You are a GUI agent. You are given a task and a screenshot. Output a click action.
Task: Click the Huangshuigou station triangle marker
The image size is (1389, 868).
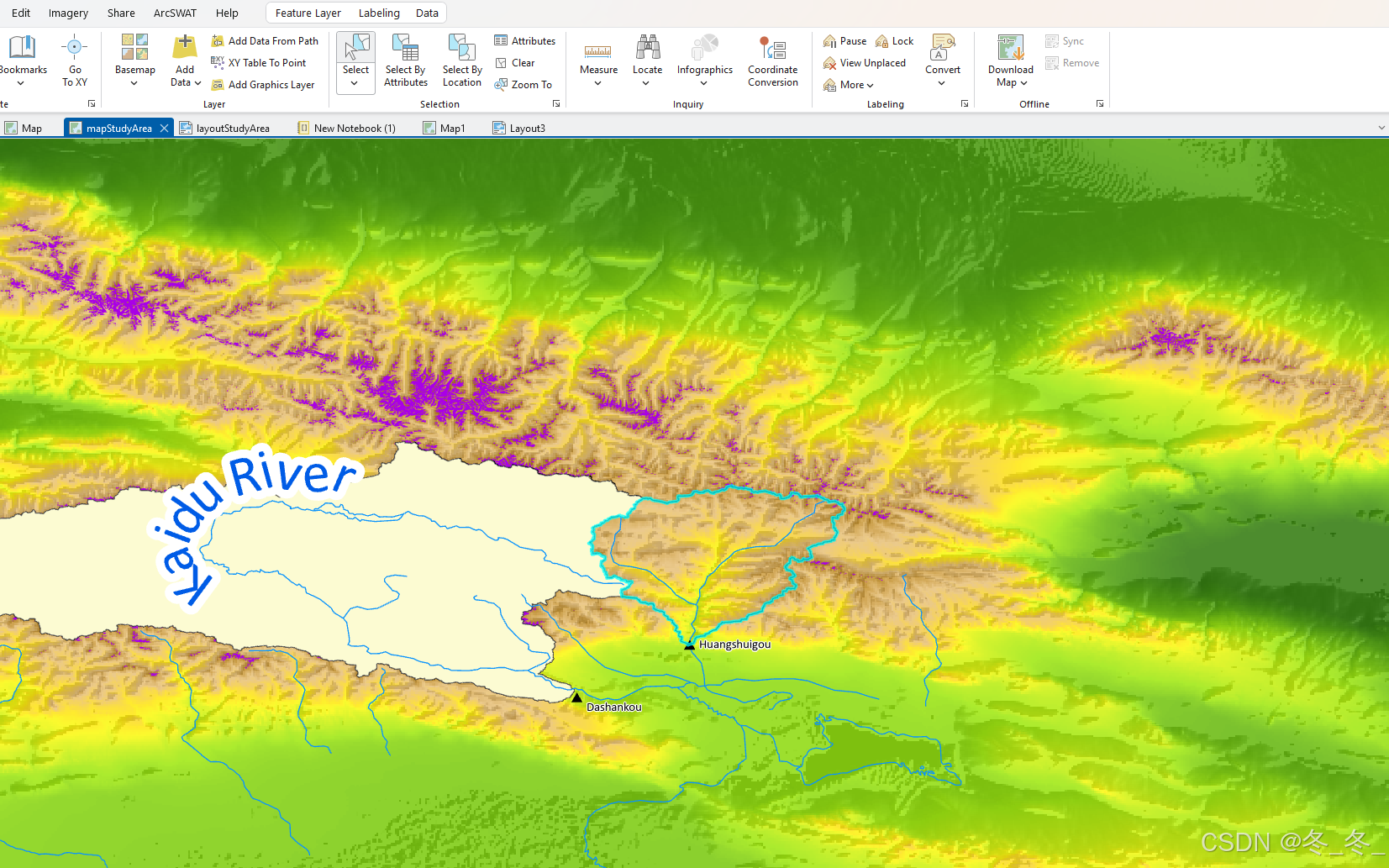pos(689,645)
